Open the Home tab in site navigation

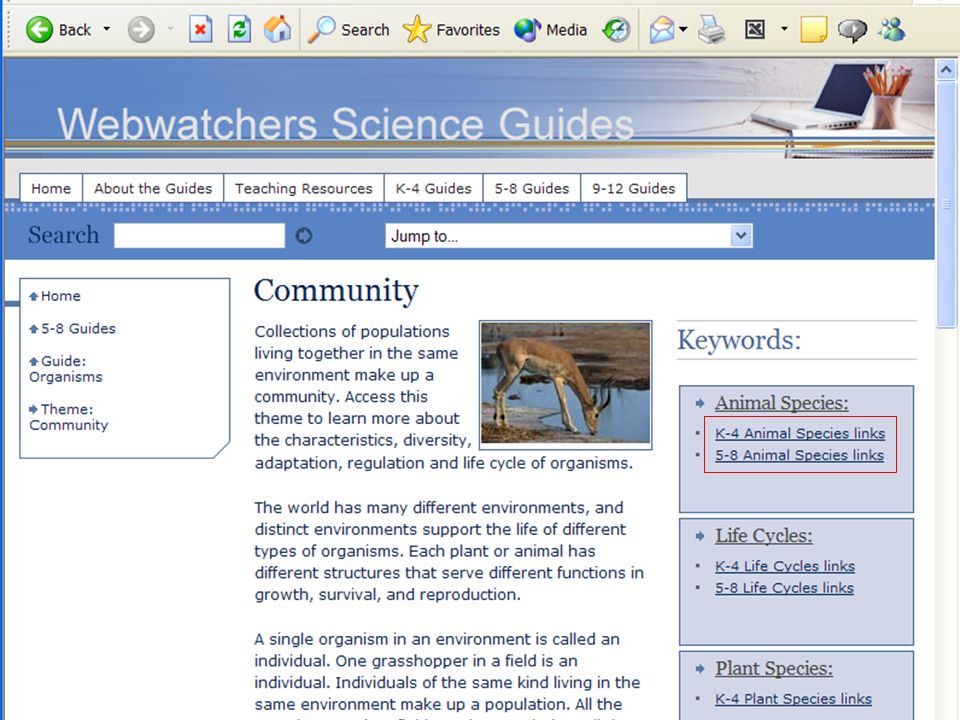pyautogui.click(x=51, y=188)
